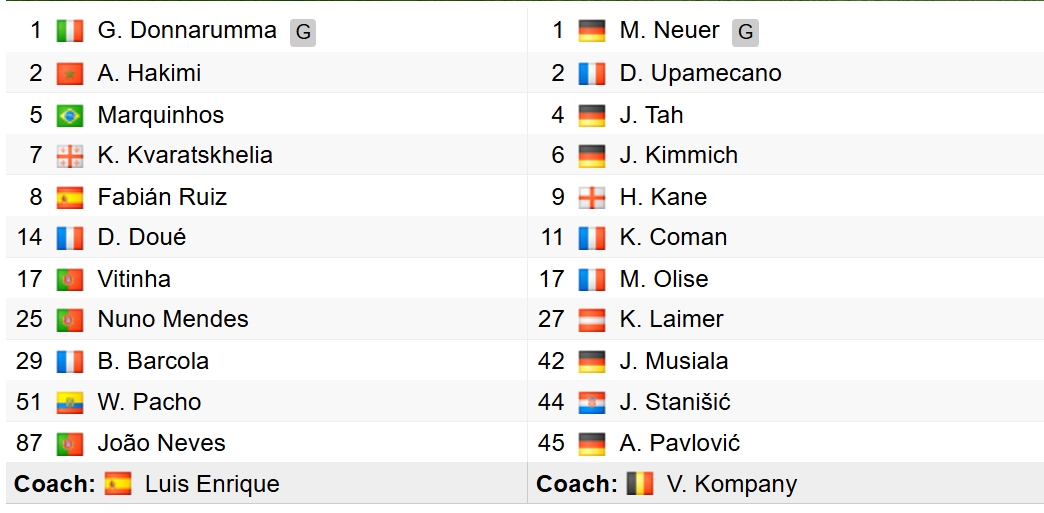
Task: Click the Brazil flag beside Marquinhos
Action: coord(70,115)
